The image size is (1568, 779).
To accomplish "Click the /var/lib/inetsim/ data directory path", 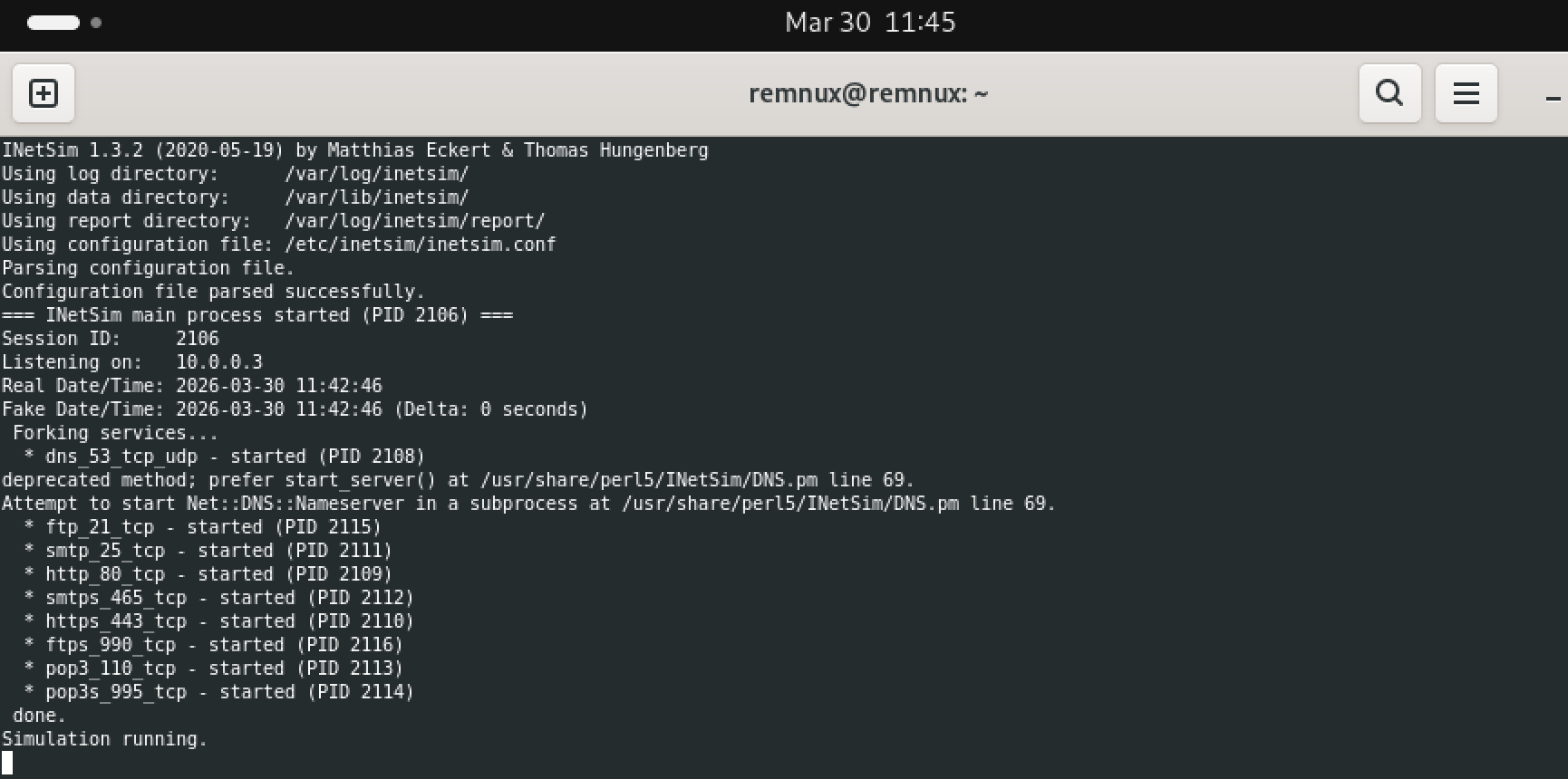I will point(376,197).
